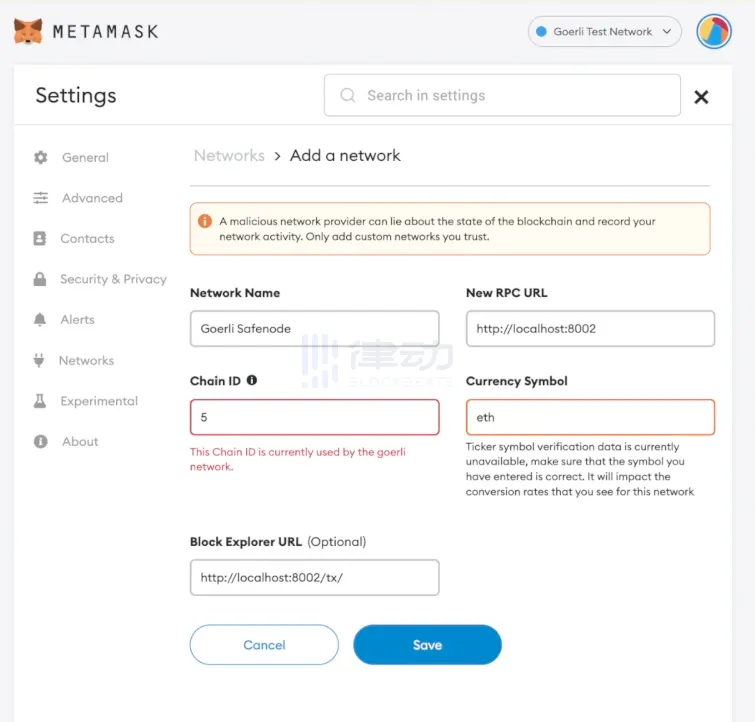Screen dimensions: 755x722
Task: Open the About settings section
Action: pyautogui.click(x=80, y=442)
